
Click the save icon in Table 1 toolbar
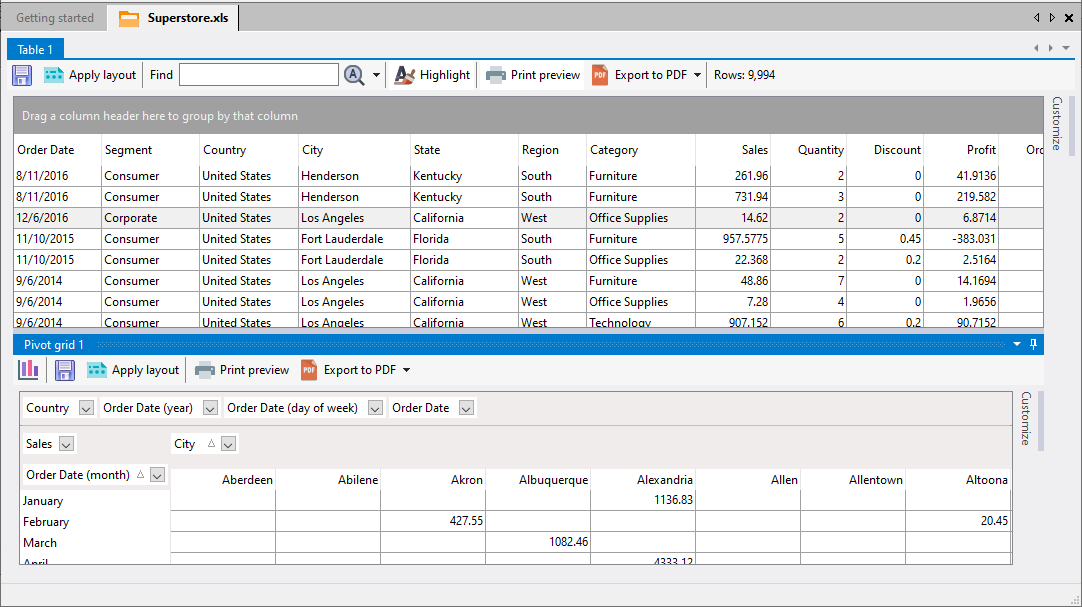point(22,75)
